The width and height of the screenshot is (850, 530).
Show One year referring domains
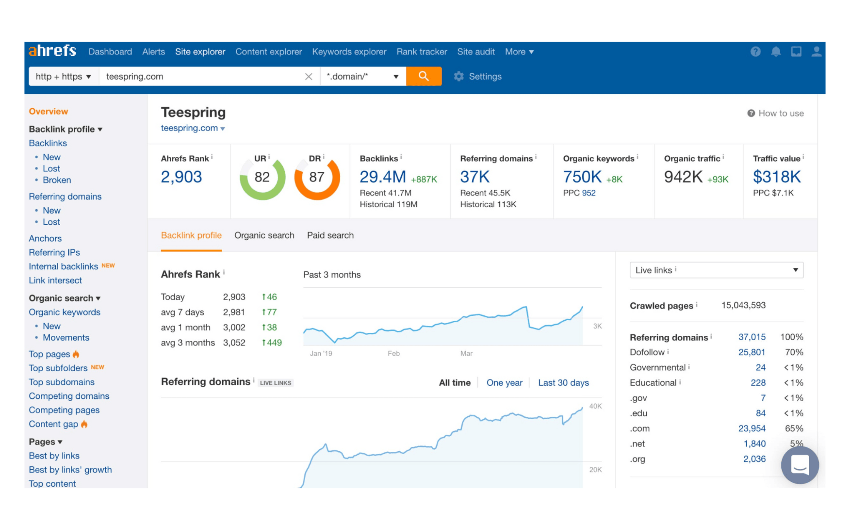(x=504, y=383)
